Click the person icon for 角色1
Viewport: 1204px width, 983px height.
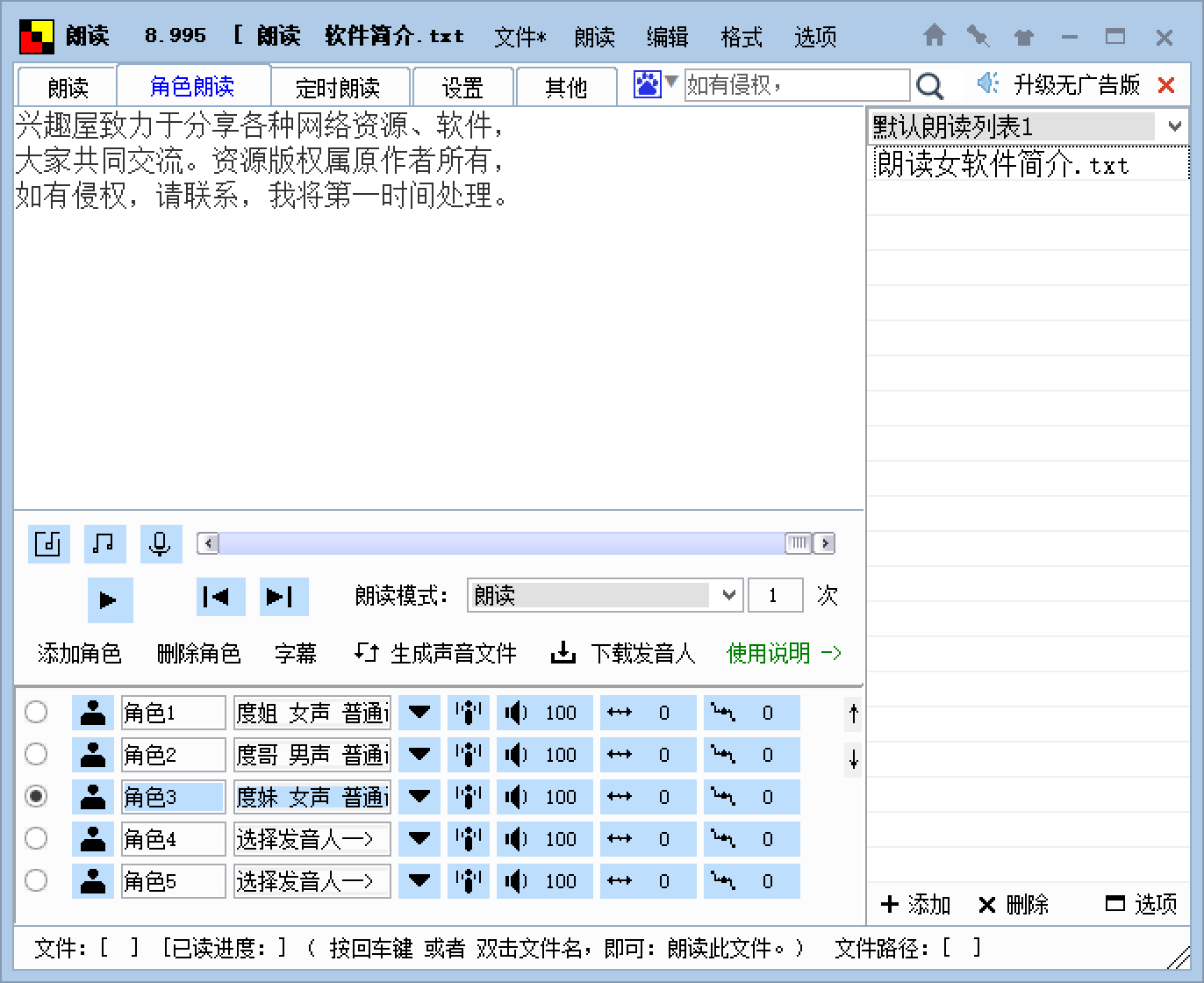click(x=92, y=713)
